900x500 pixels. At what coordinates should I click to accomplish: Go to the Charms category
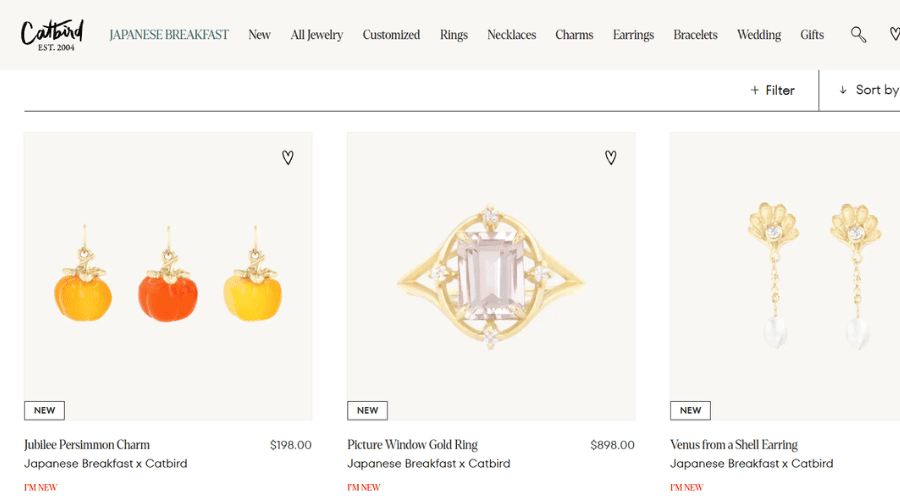click(574, 34)
